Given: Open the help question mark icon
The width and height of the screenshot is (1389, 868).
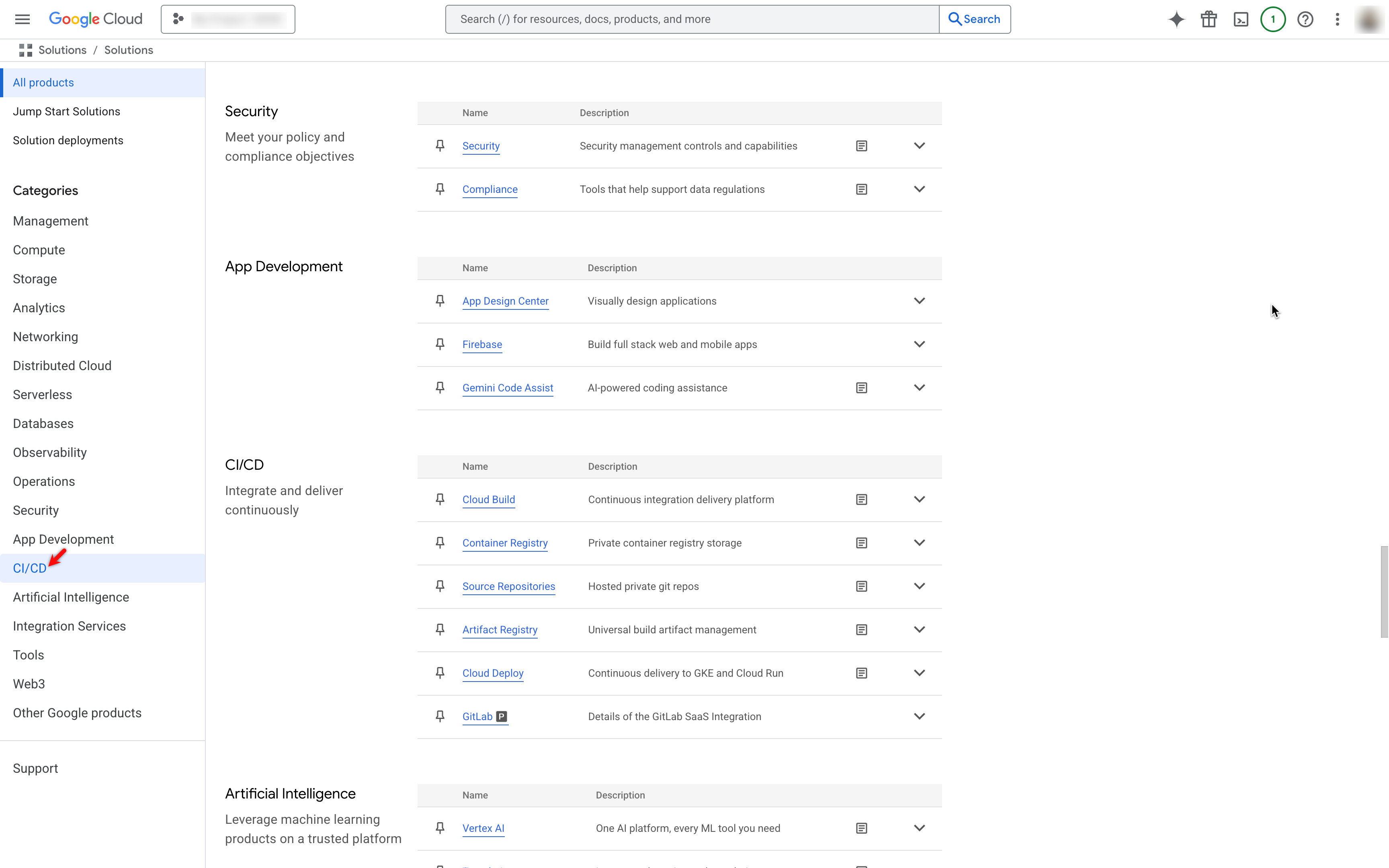Looking at the screenshot, I should coord(1305,19).
